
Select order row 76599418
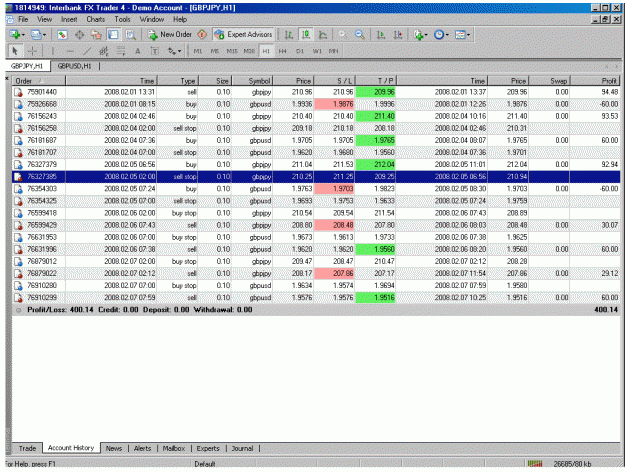coord(316,213)
